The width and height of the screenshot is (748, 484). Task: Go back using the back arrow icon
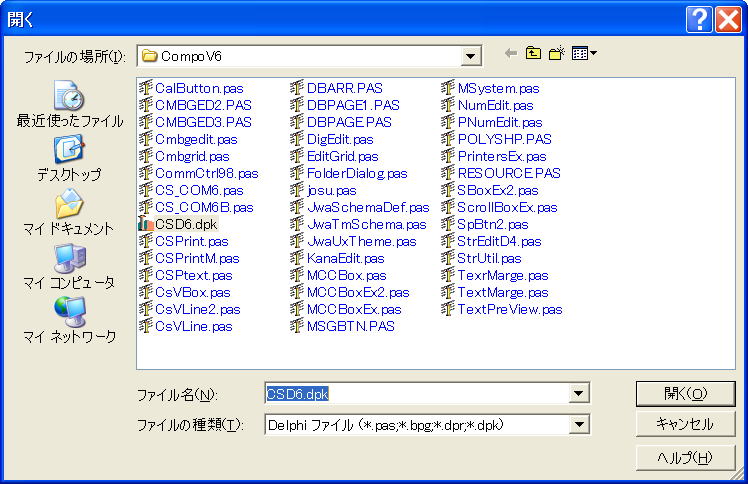(511, 53)
